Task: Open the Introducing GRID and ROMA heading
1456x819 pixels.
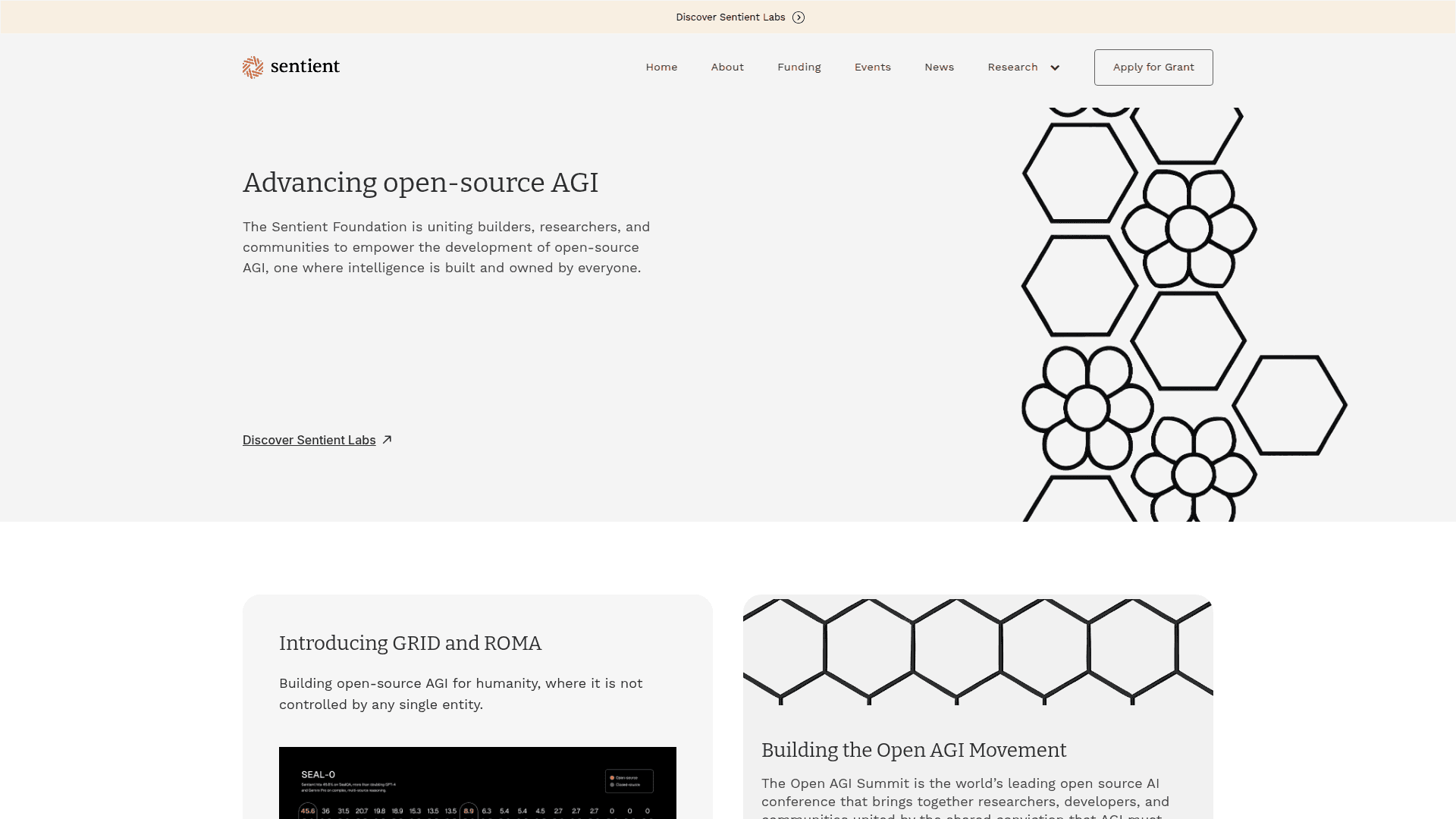Action: click(x=409, y=643)
